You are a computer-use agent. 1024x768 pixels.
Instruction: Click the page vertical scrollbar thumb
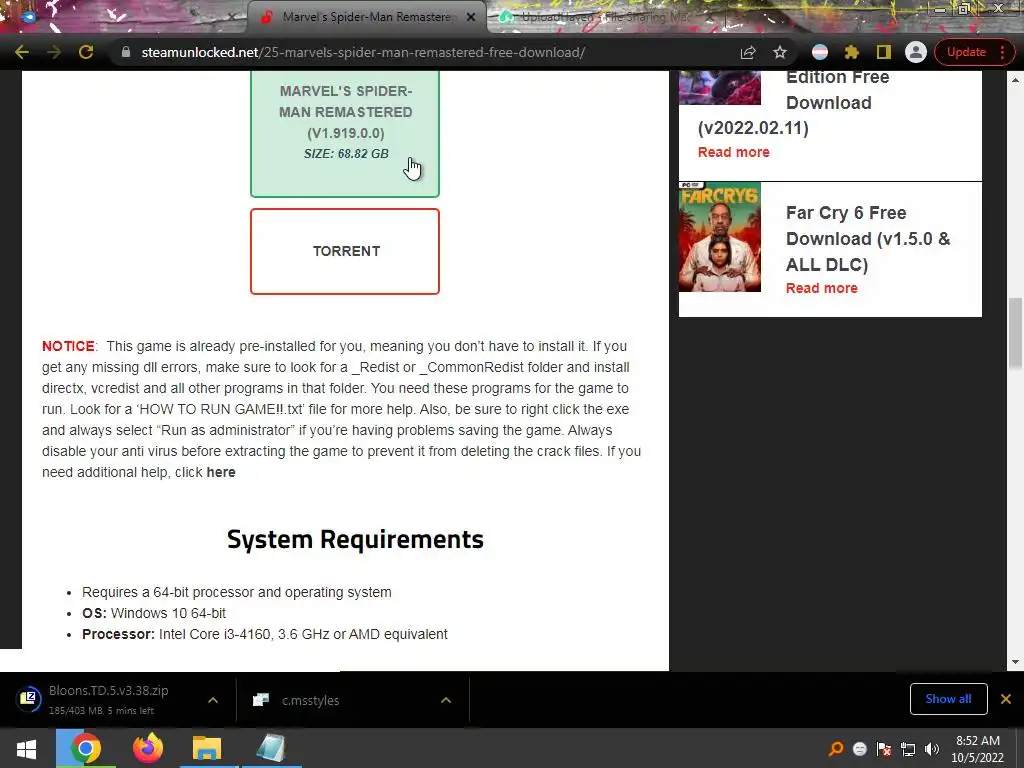click(1015, 333)
